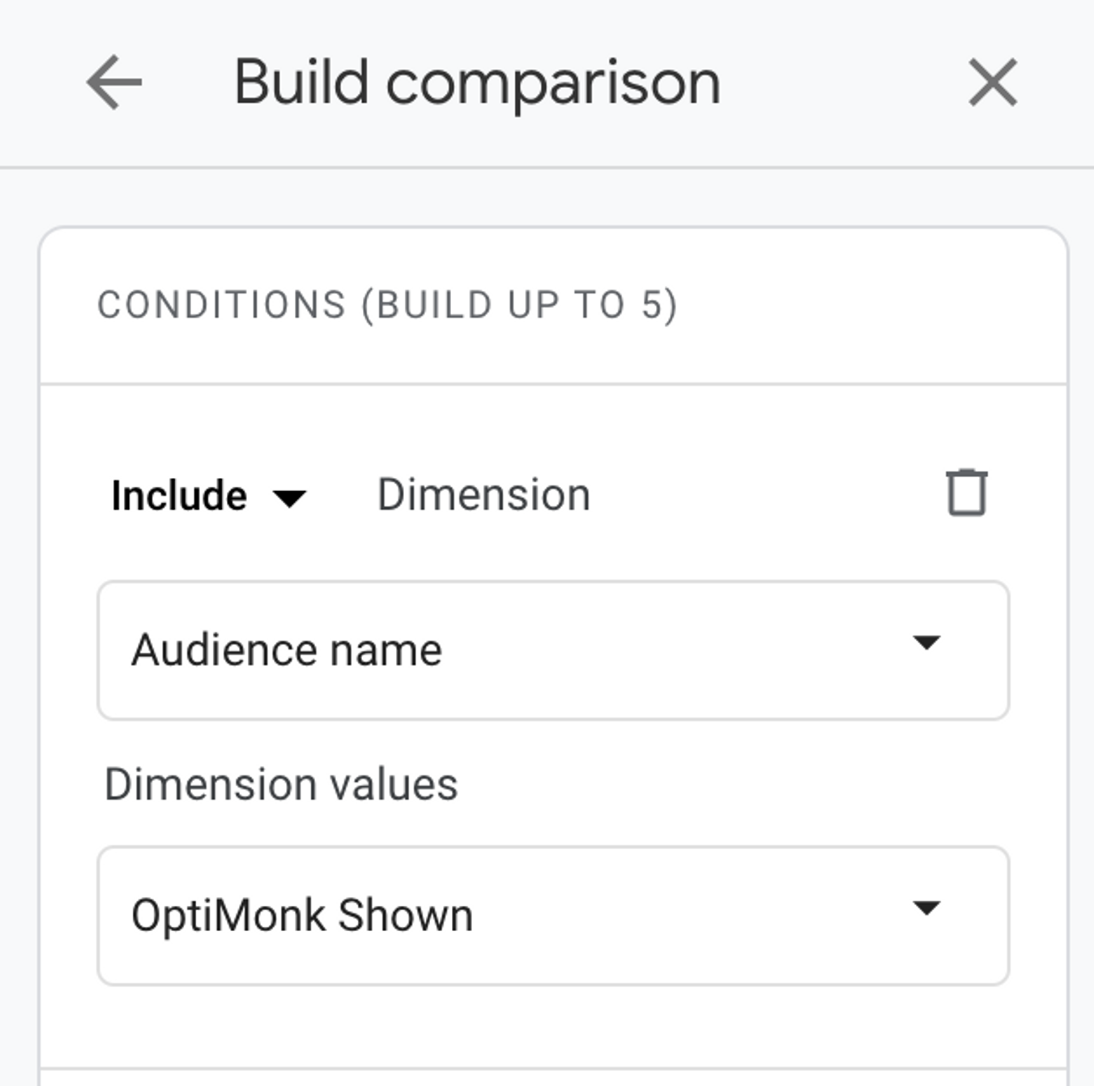The width and height of the screenshot is (1094, 1086).
Task: Go back using the left arrow icon
Action: pyautogui.click(x=114, y=82)
